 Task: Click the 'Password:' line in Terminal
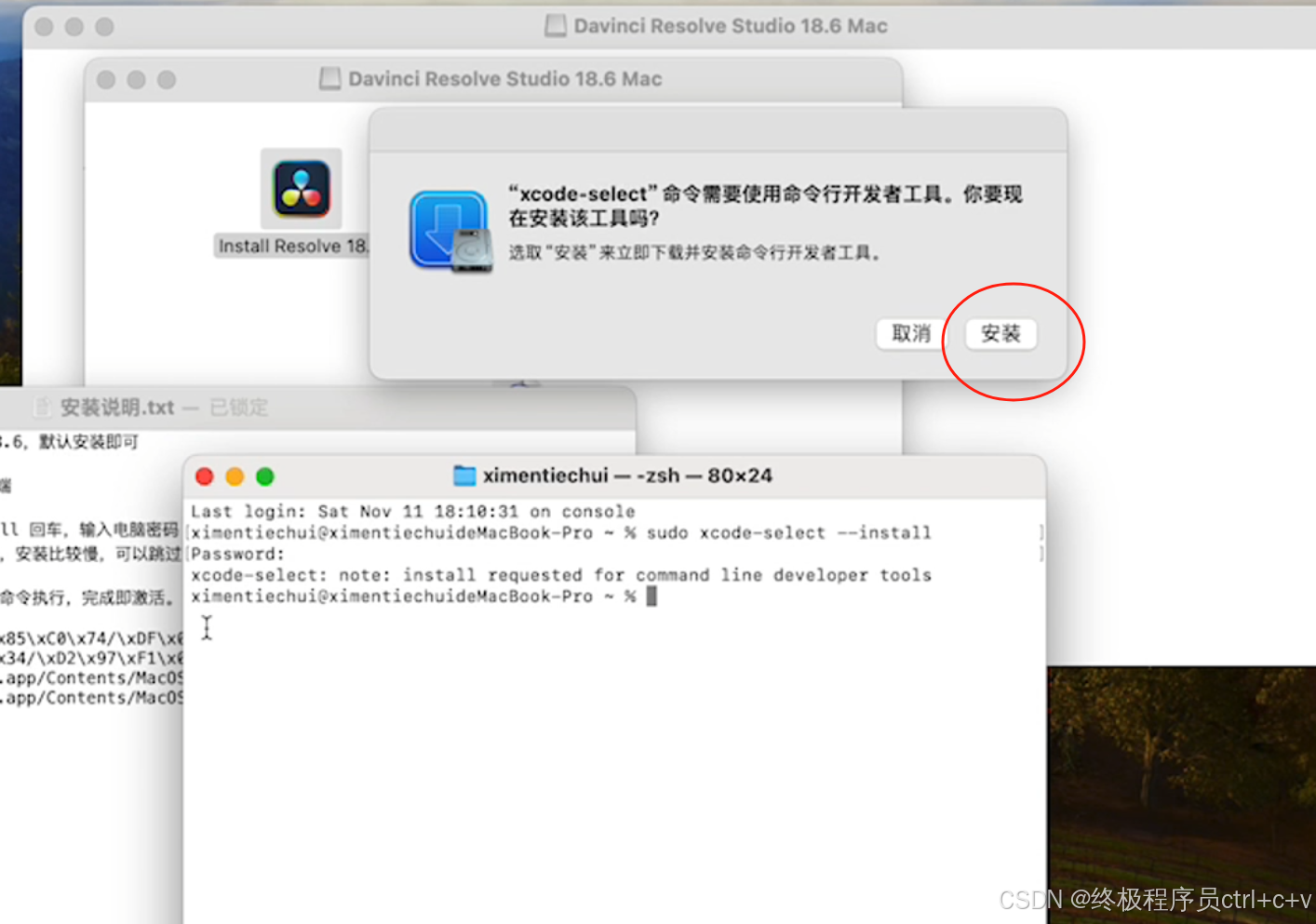[237, 555]
